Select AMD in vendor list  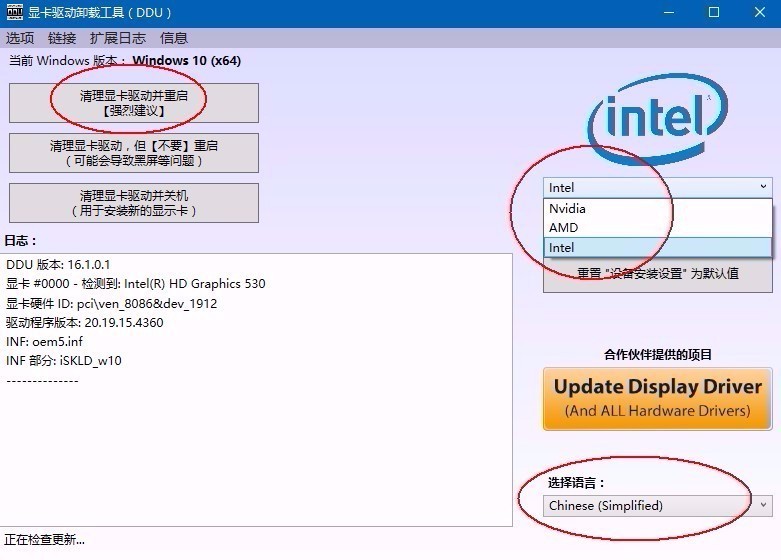(x=657, y=228)
